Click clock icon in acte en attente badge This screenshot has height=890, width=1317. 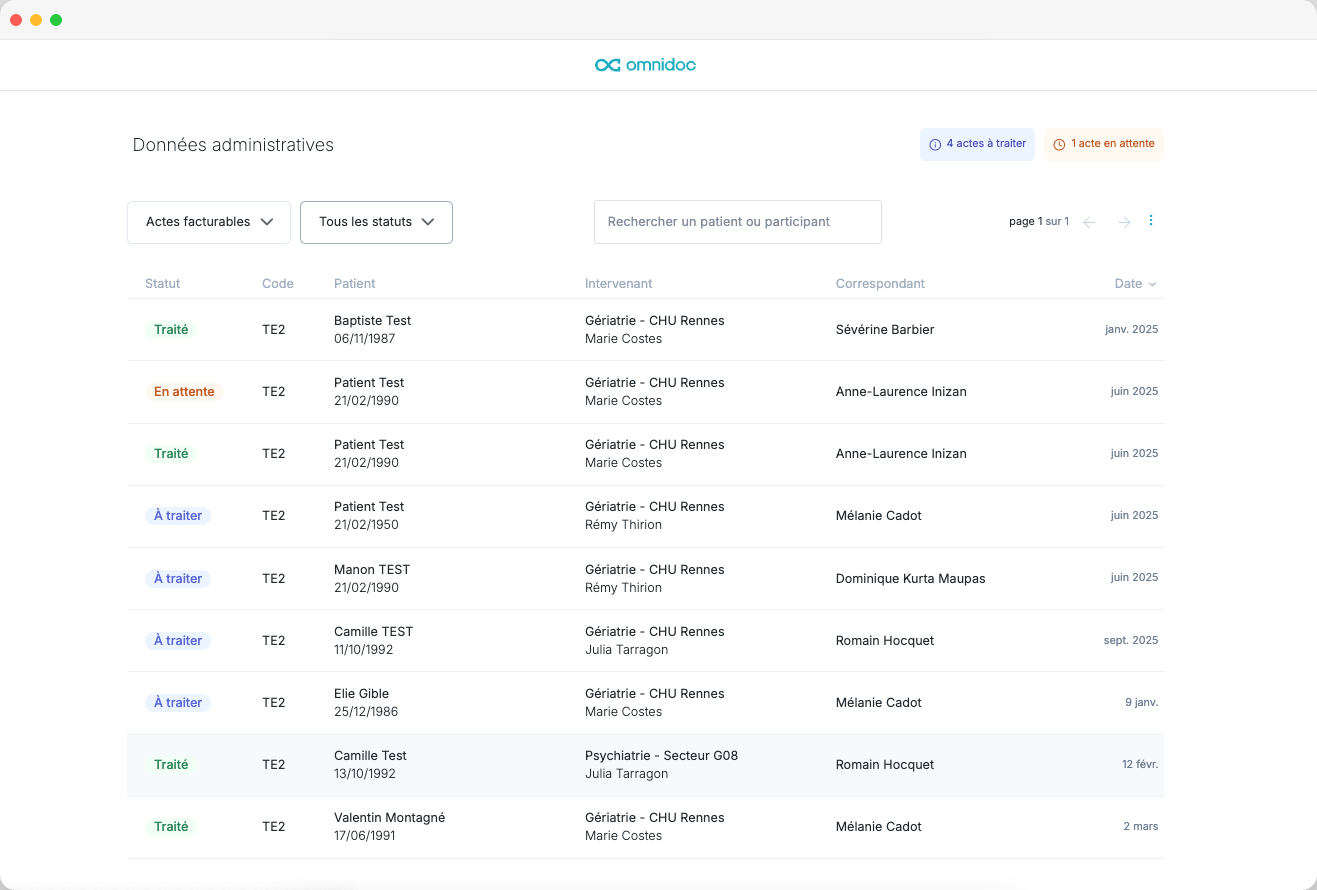[x=1059, y=144]
